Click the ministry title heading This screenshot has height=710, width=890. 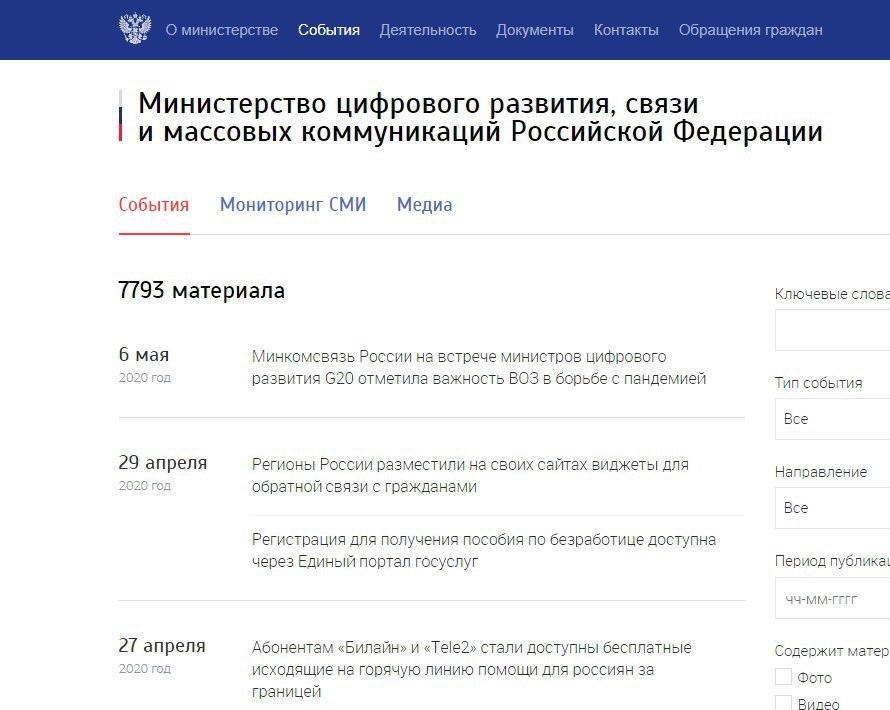coord(480,117)
